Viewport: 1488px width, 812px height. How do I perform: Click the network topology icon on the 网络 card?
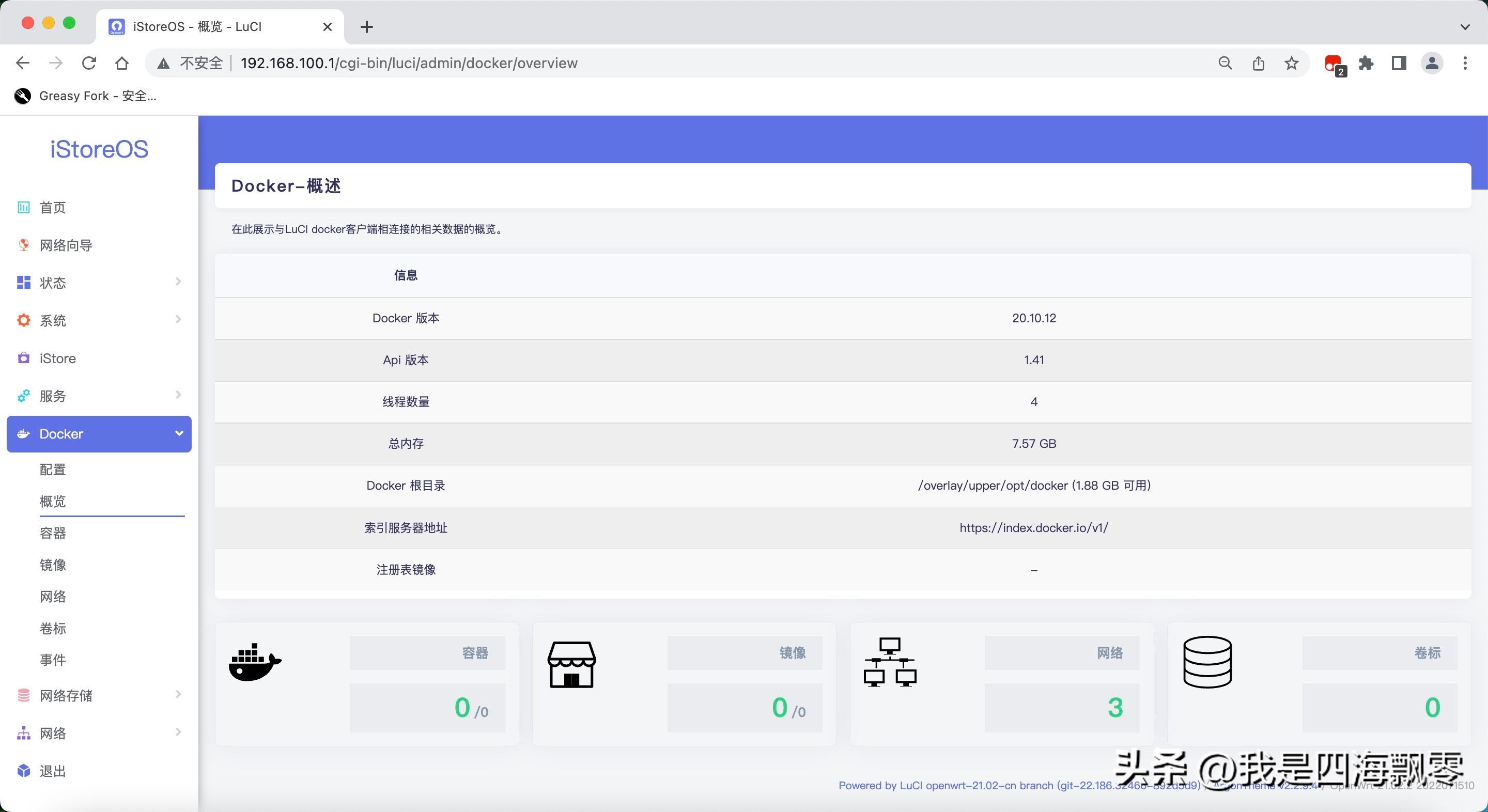(889, 664)
